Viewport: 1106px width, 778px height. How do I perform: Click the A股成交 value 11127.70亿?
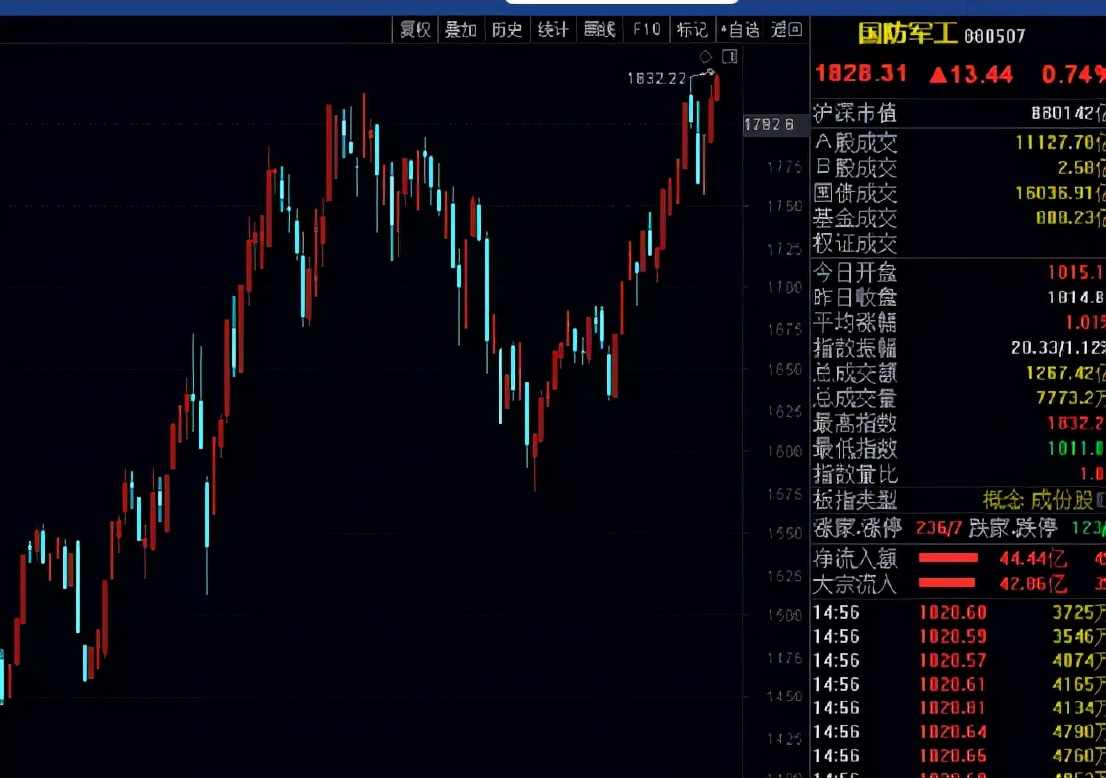pyautogui.click(x=1060, y=143)
